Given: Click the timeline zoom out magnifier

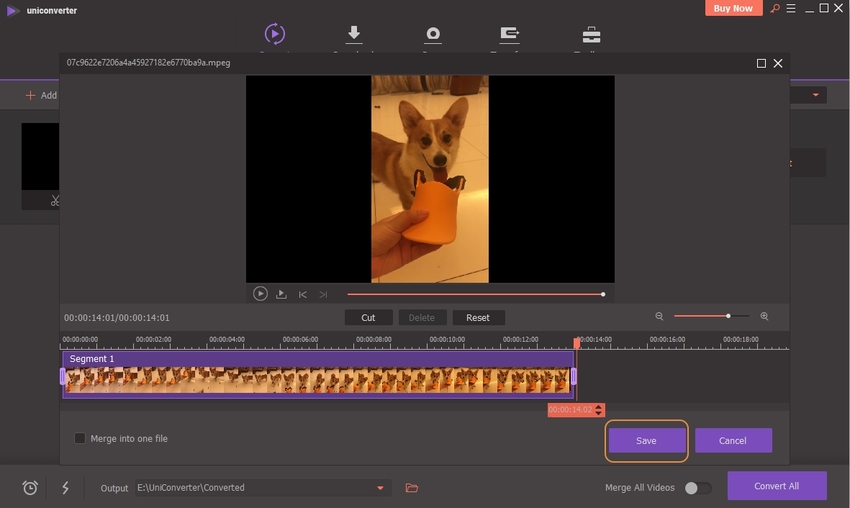Looking at the screenshot, I should (x=659, y=316).
